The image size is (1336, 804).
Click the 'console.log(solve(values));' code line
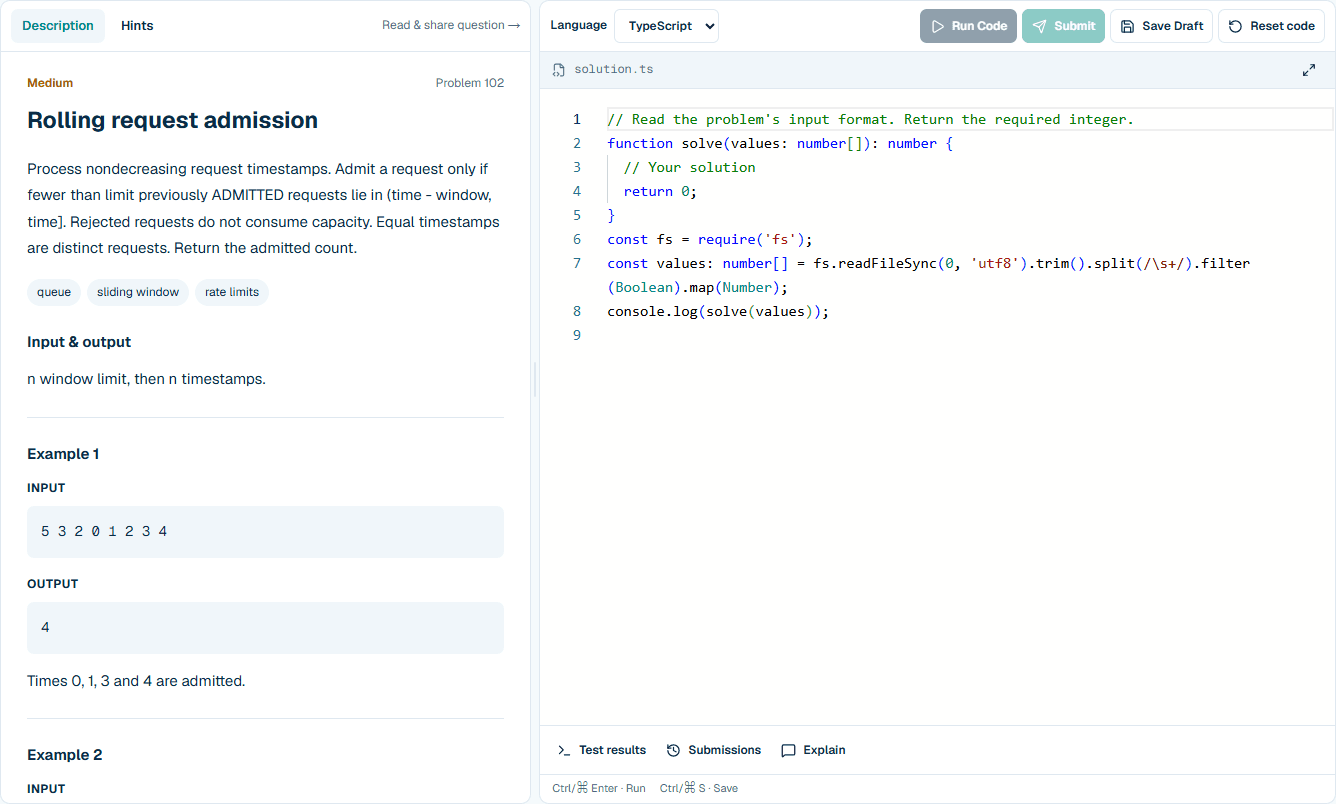718,311
